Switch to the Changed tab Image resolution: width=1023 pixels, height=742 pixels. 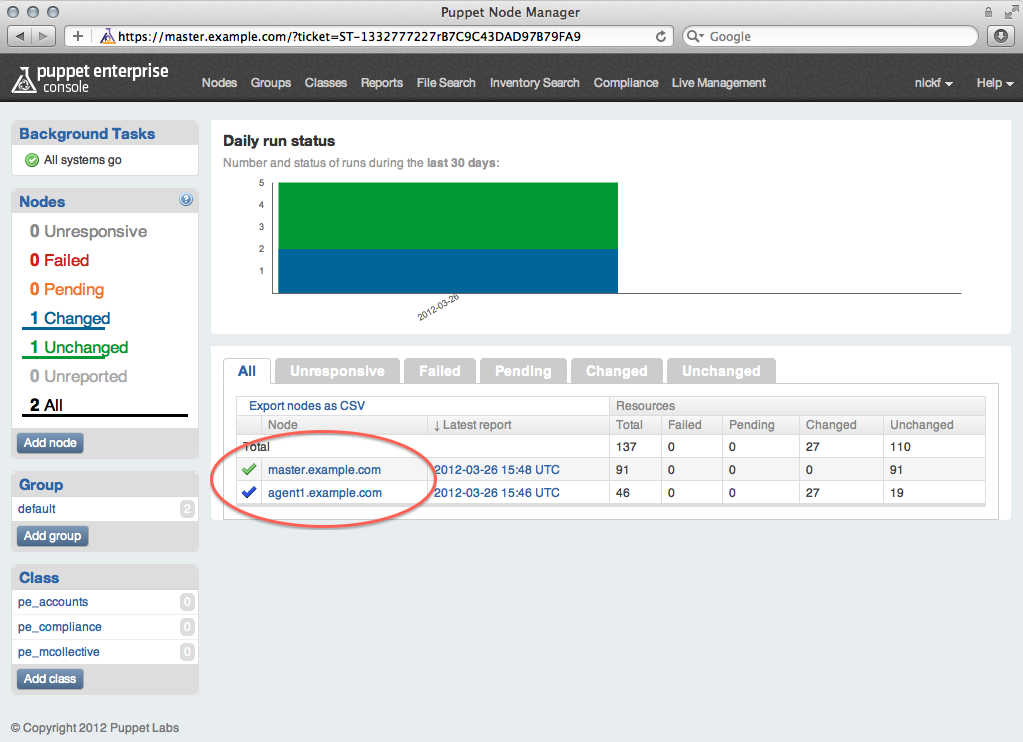[617, 371]
